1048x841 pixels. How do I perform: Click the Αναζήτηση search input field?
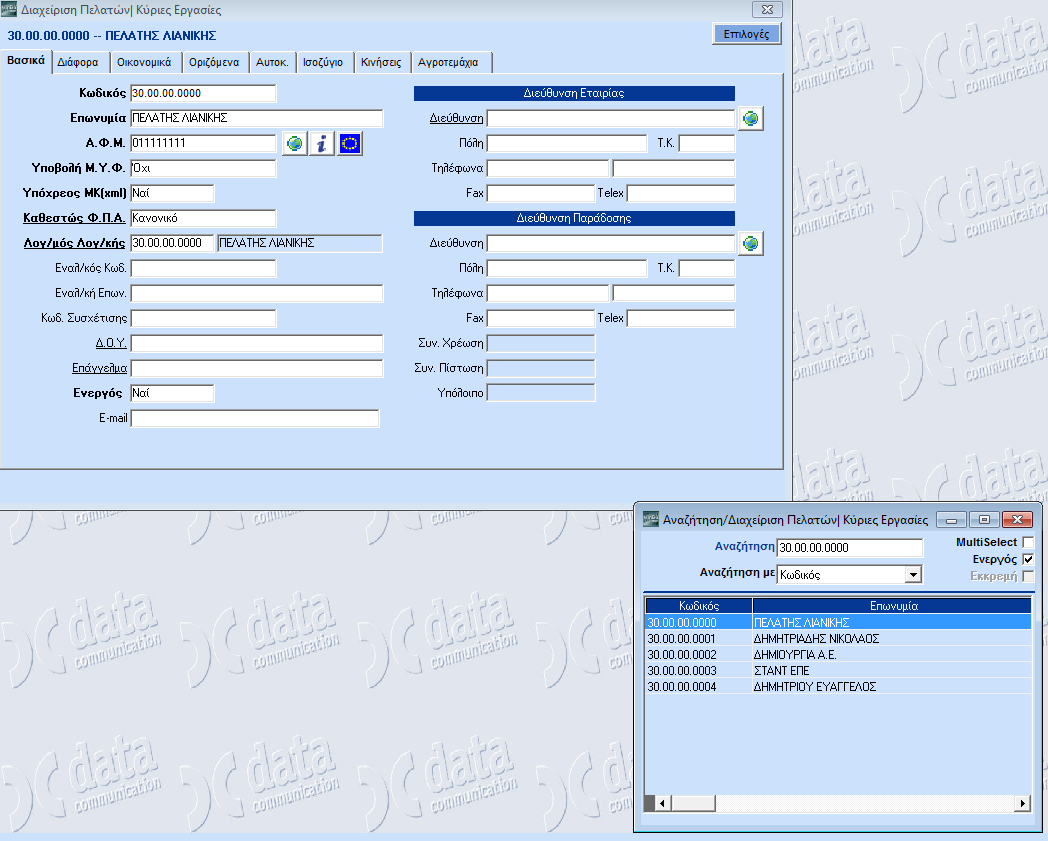849,548
